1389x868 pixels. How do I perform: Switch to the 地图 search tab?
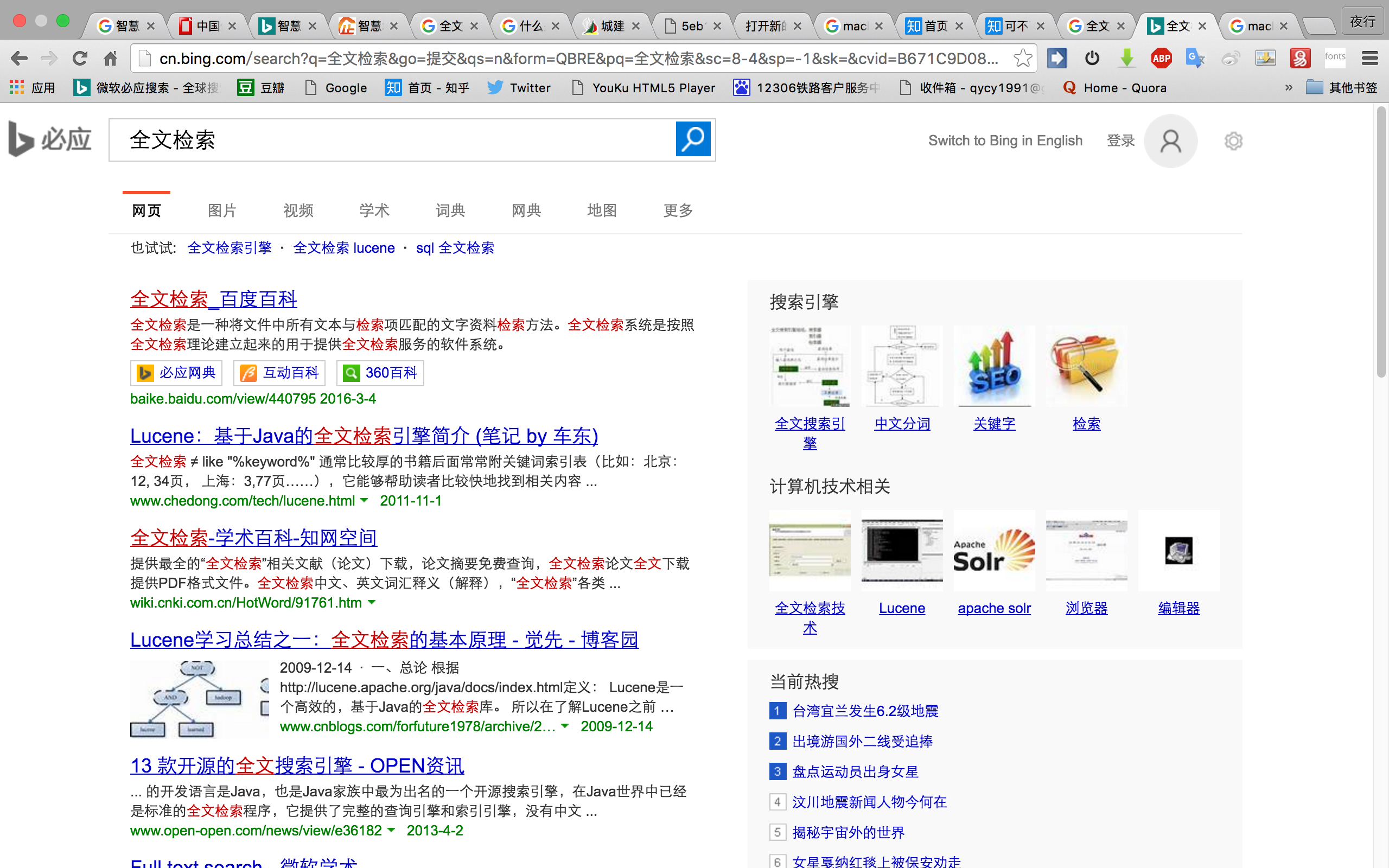602,210
